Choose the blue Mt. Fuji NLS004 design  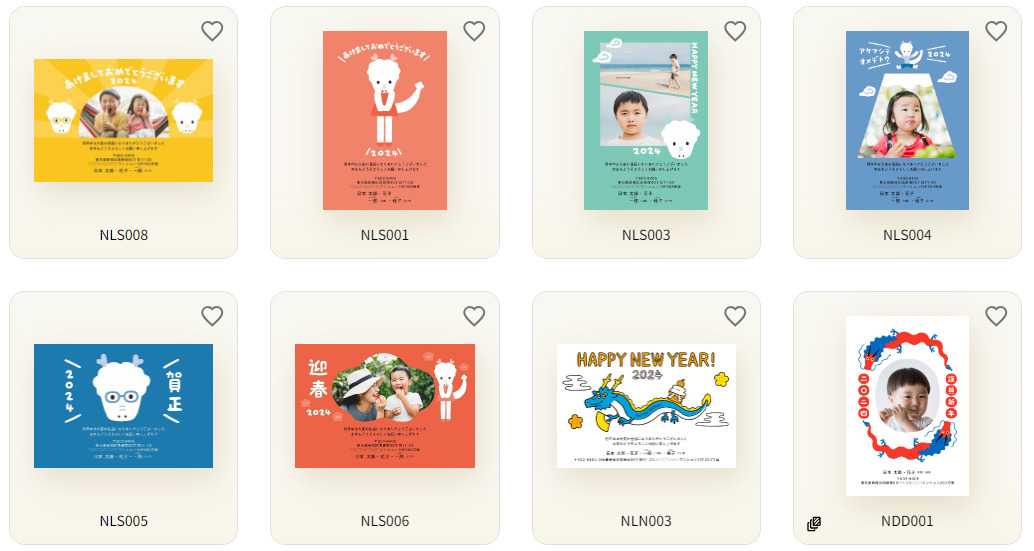coord(907,121)
